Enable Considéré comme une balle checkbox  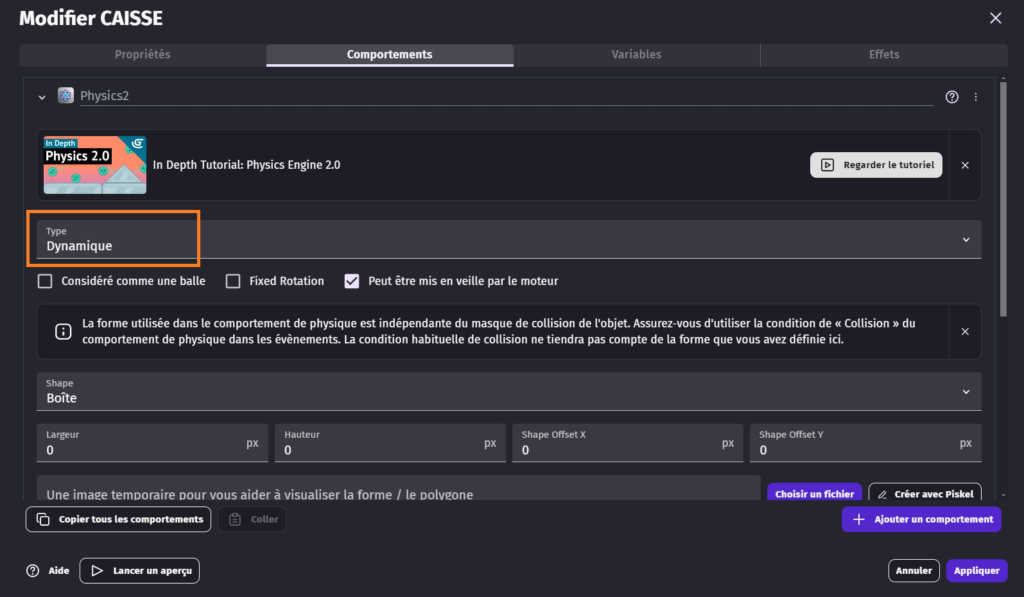pos(45,281)
